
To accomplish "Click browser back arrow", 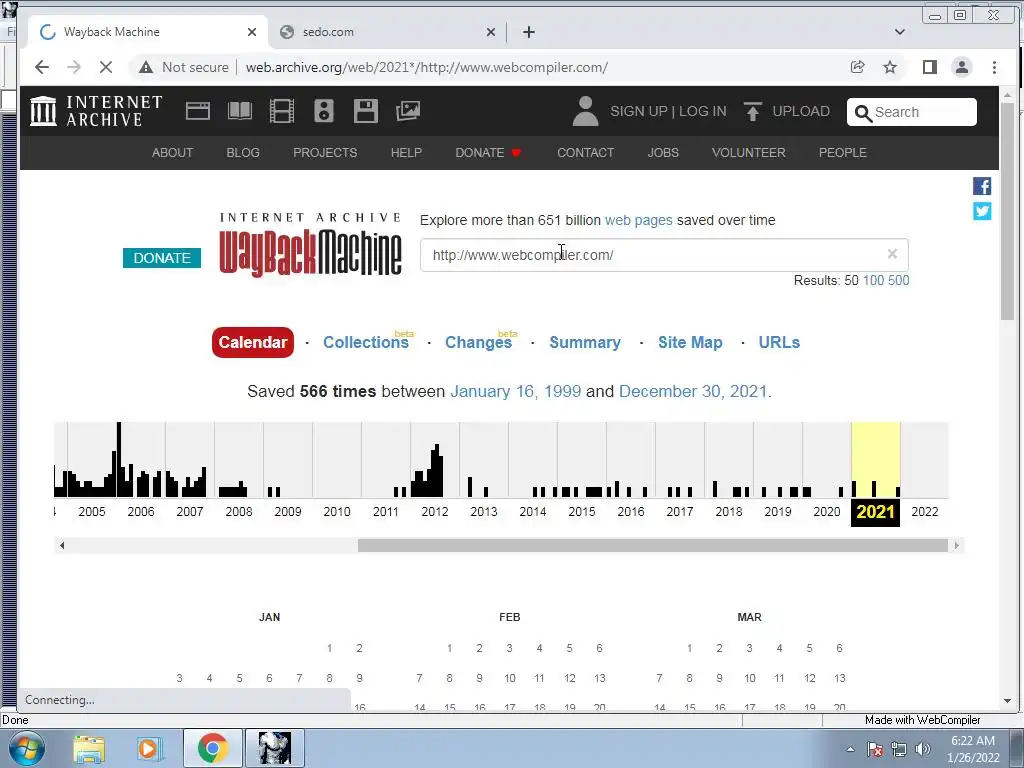I will click(x=42, y=67).
